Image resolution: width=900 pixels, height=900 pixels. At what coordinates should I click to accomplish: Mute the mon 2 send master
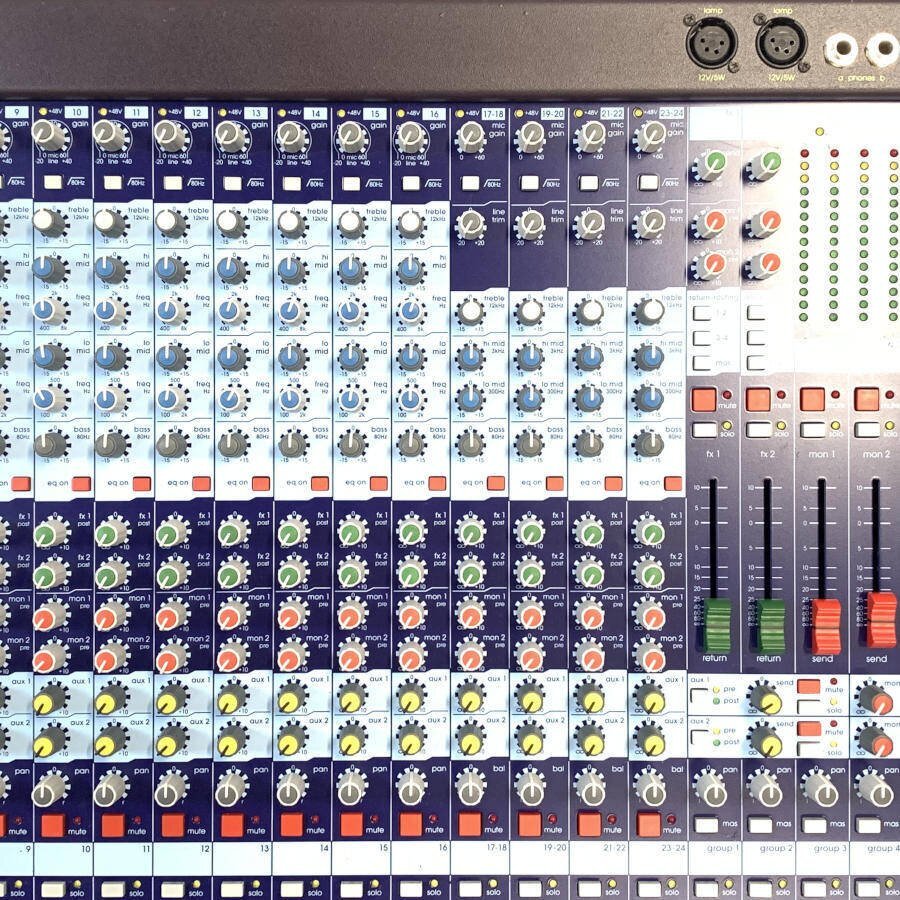click(866, 399)
